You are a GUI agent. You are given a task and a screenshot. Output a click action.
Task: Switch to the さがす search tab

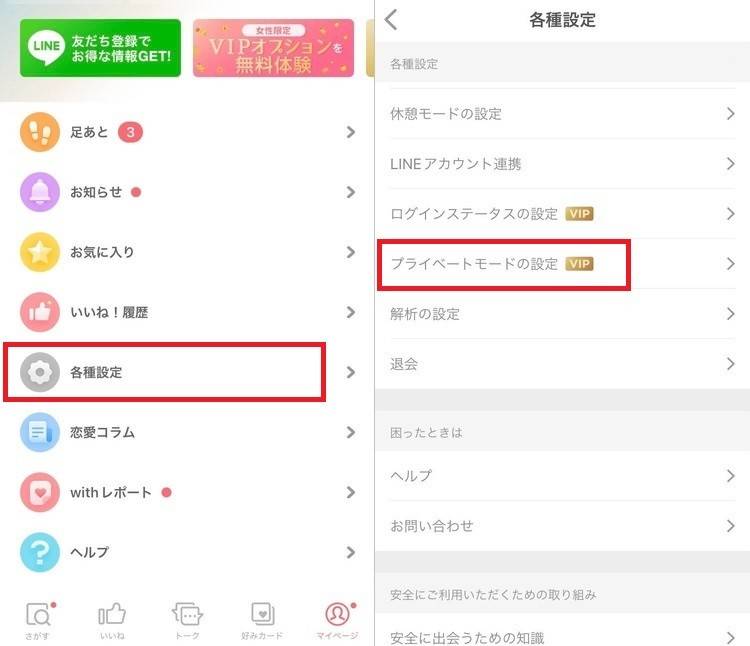38,621
